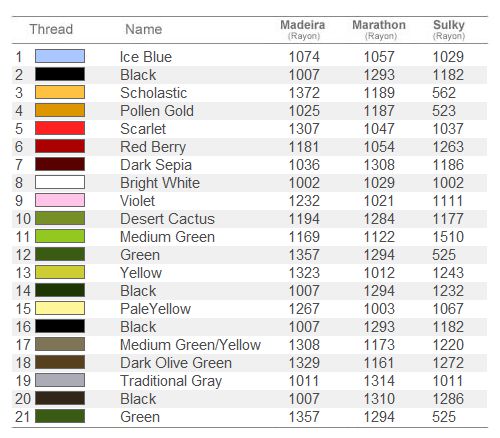Select the Sulky column header
This screenshot has height=438, width=500.
pyautogui.click(x=449, y=29)
